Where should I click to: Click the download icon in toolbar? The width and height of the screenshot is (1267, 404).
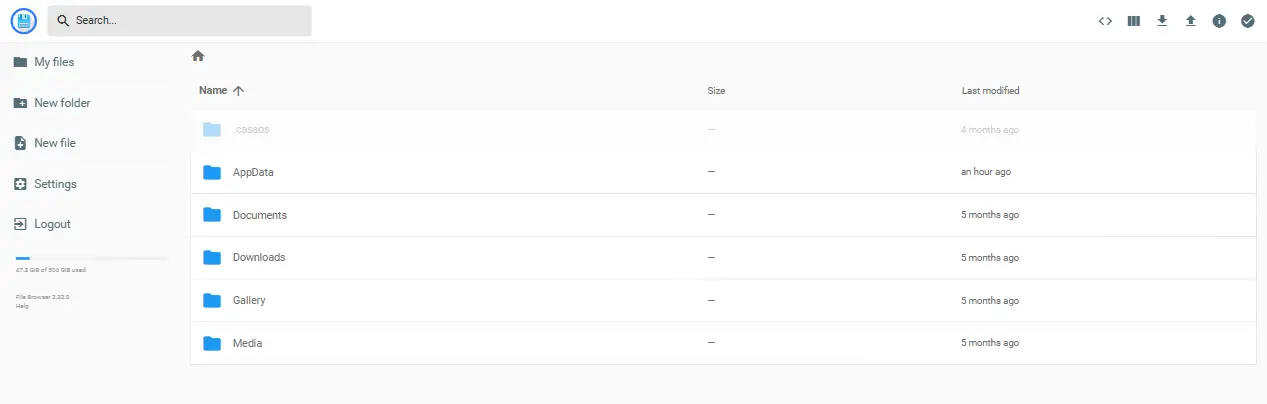tap(1162, 21)
